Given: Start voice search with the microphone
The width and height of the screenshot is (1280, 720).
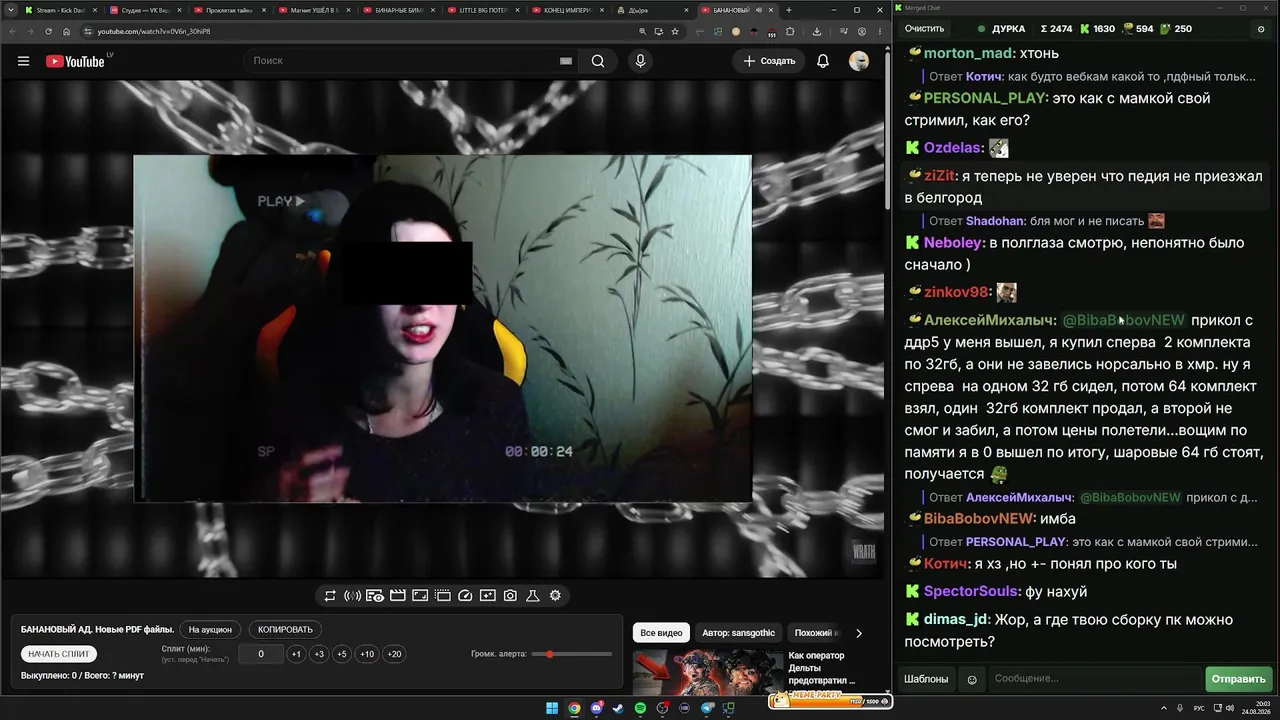Looking at the screenshot, I should [640, 61].
